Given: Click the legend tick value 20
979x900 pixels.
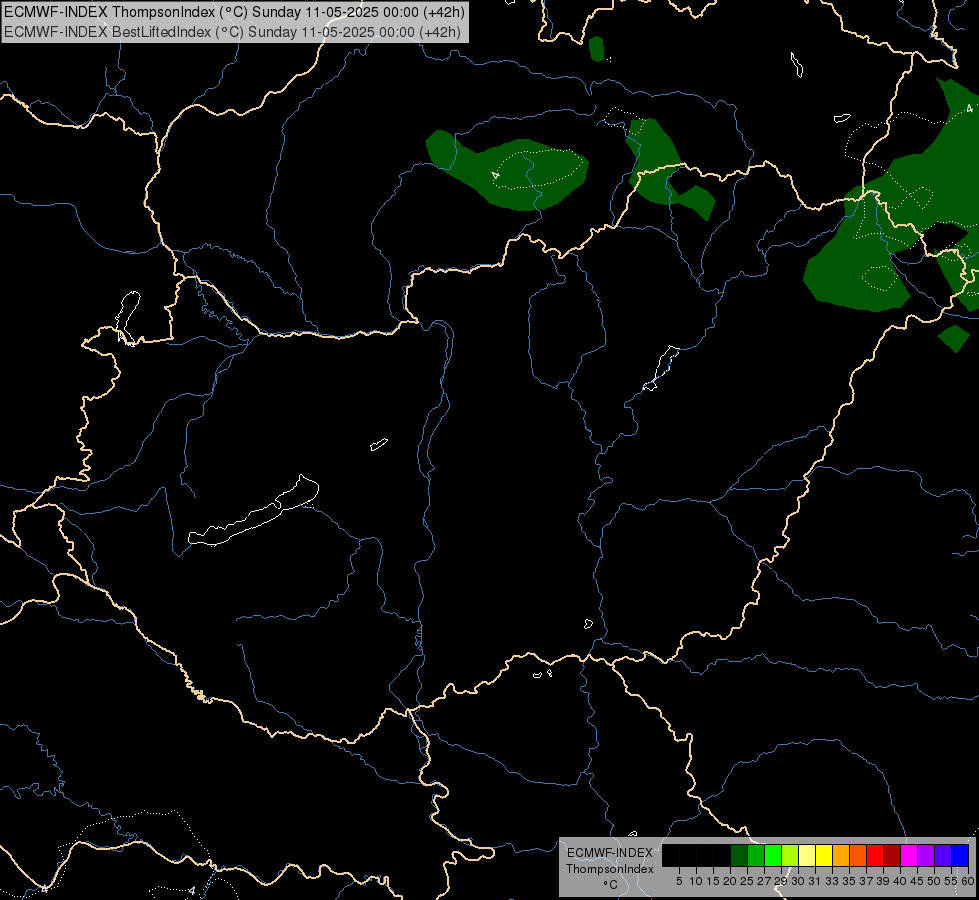Looking at the screenshot, I should (730, 881).
